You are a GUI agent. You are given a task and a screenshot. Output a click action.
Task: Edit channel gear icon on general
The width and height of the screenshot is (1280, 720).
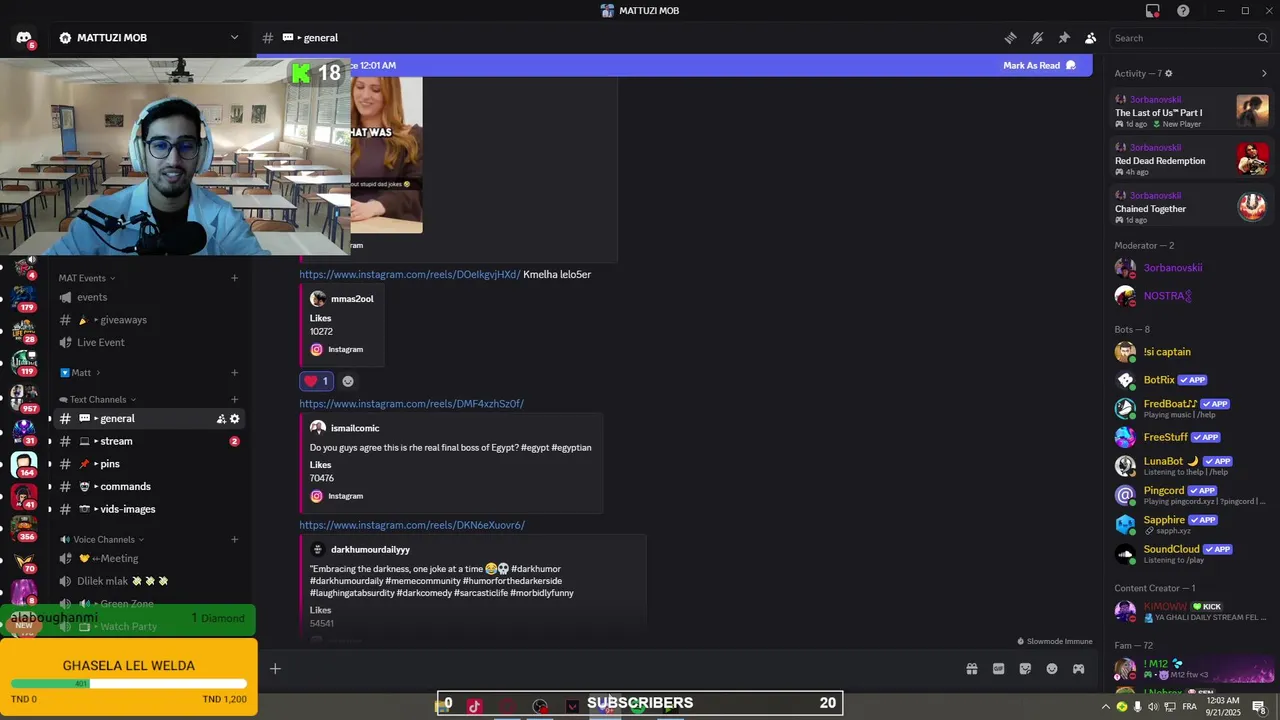(x=235, y=419)
